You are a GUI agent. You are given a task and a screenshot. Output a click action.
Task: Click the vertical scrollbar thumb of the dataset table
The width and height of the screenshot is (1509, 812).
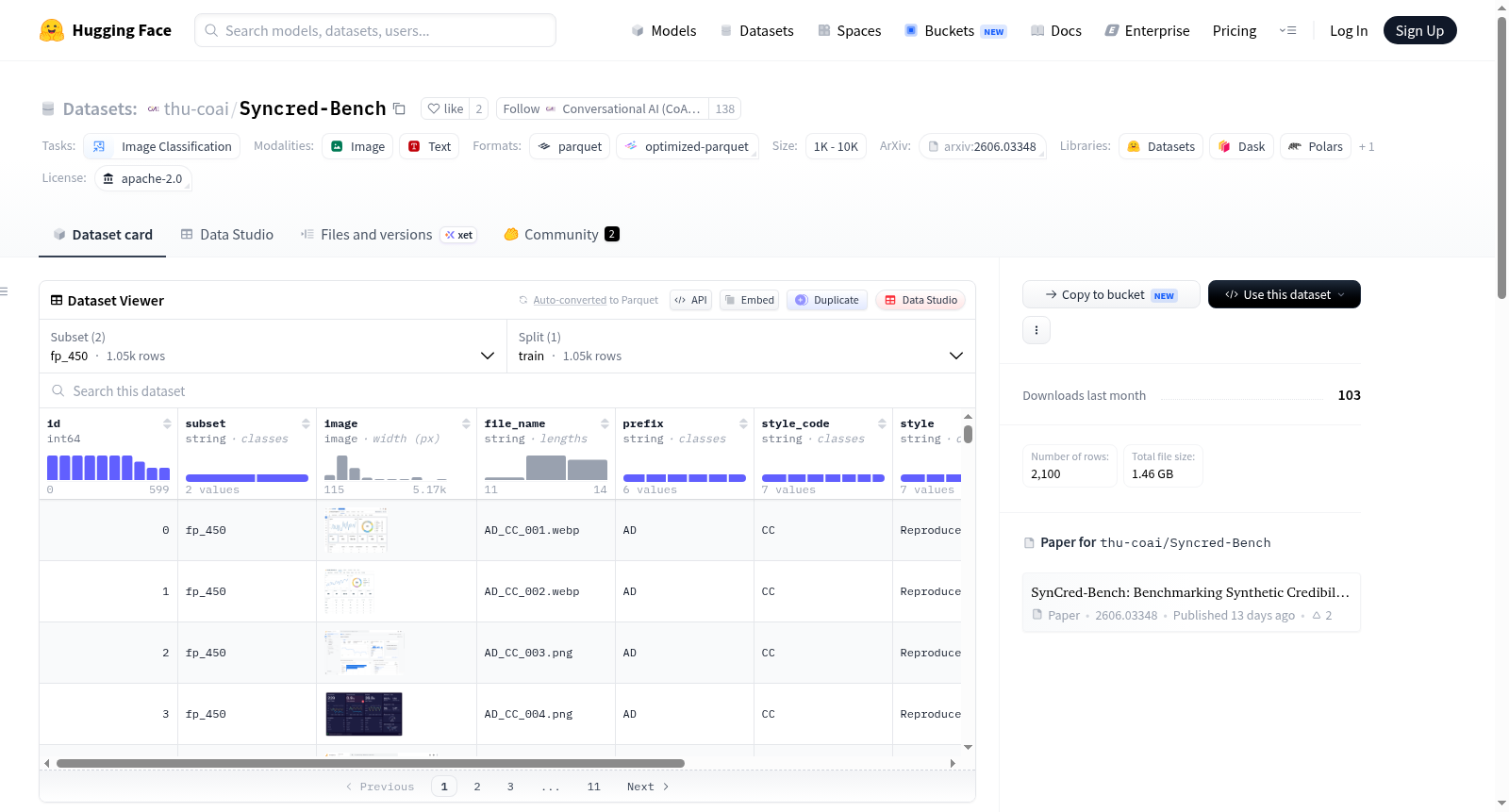coord(968,434)
